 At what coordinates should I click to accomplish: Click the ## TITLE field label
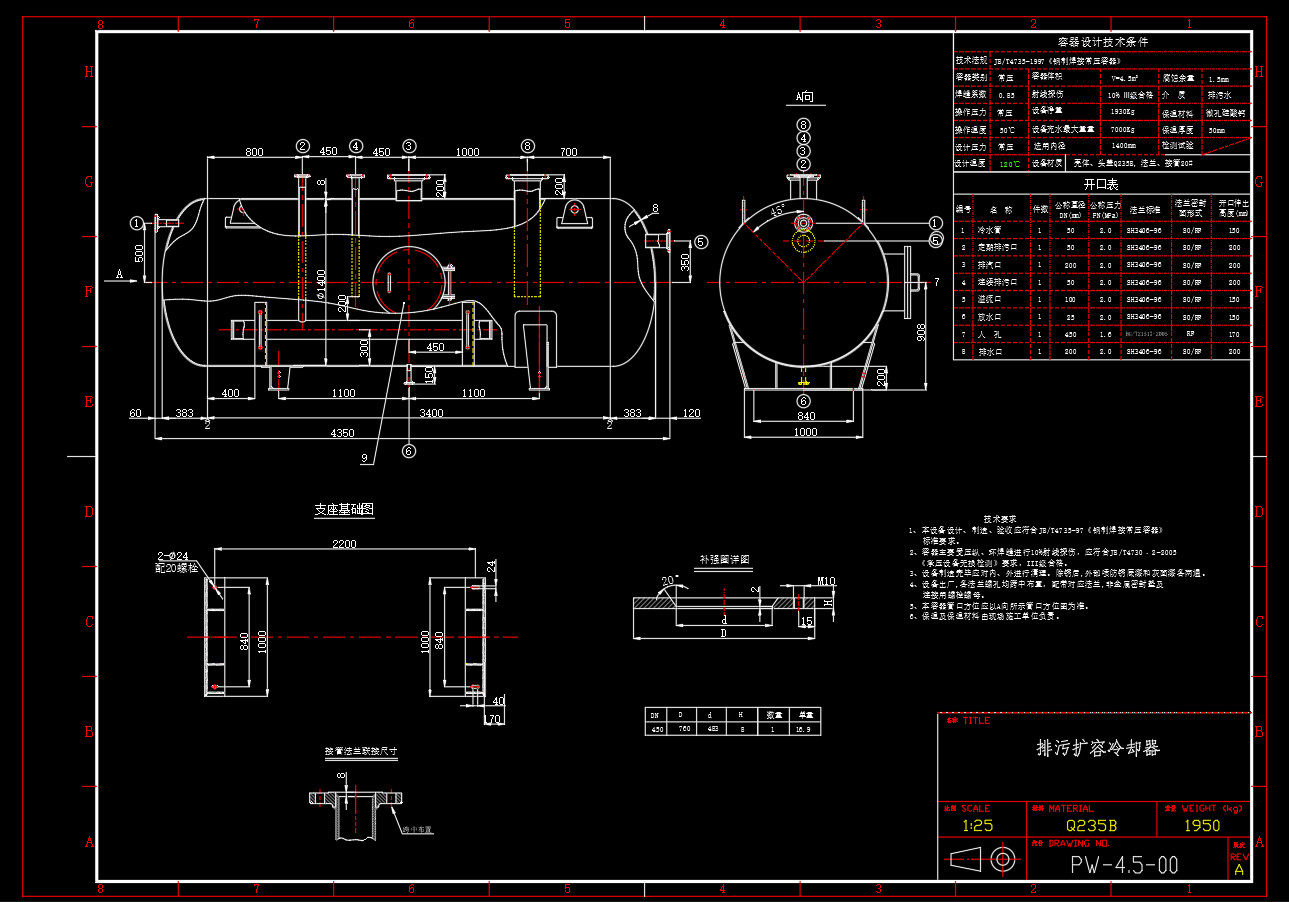pos(966,721)
